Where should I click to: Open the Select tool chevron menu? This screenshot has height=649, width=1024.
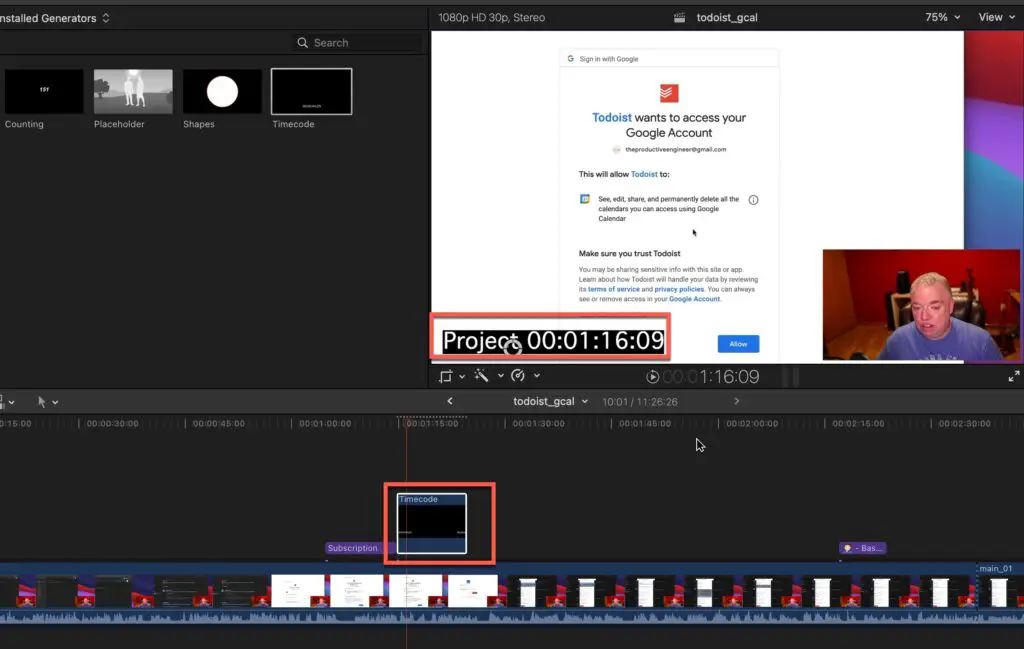(x=56, y=403)
